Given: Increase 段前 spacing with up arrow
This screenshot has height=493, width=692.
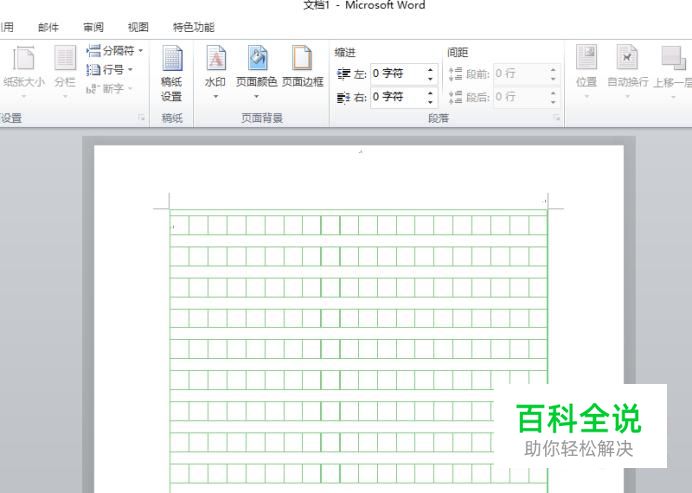Looking at the screenshot, I should [x=553, y=69].
